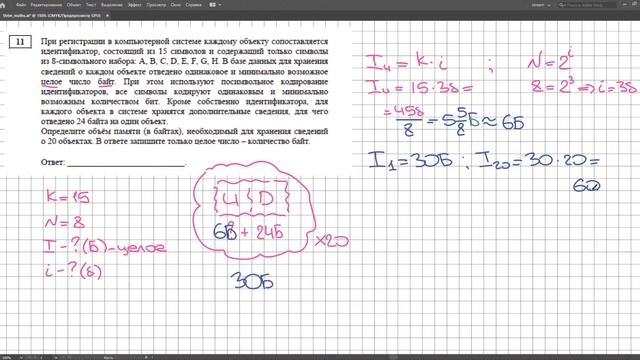The width and height of the screenshot is (640, 360).
Task: Click the Adobe Stock search field
Action: pos(587,5)
